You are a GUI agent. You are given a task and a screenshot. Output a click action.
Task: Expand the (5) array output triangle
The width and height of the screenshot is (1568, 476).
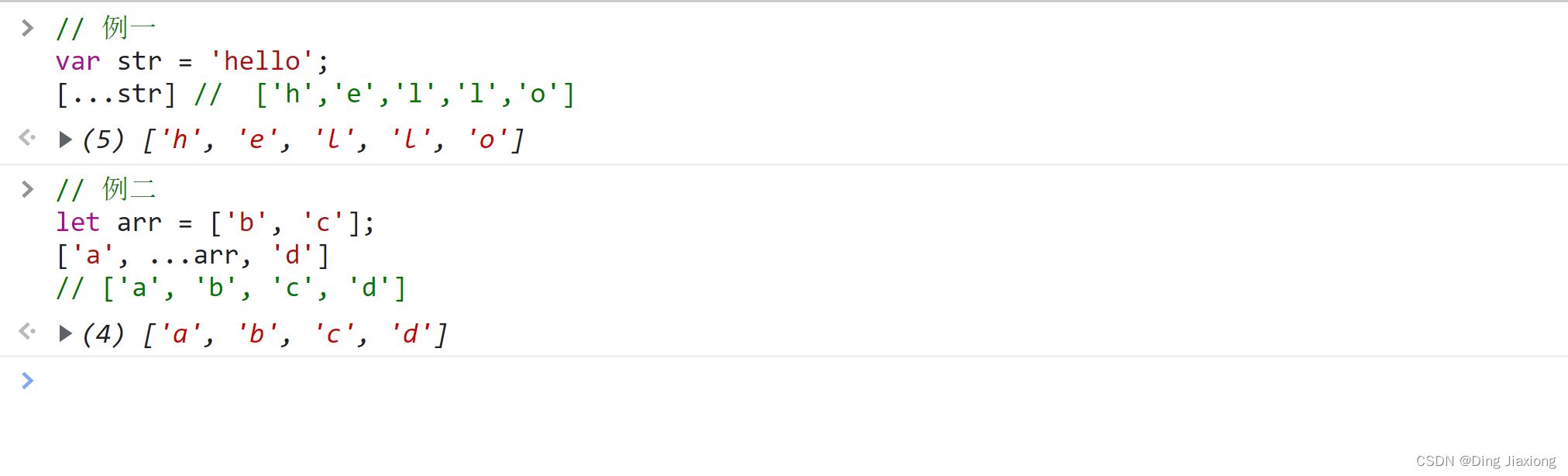(66, 140)
